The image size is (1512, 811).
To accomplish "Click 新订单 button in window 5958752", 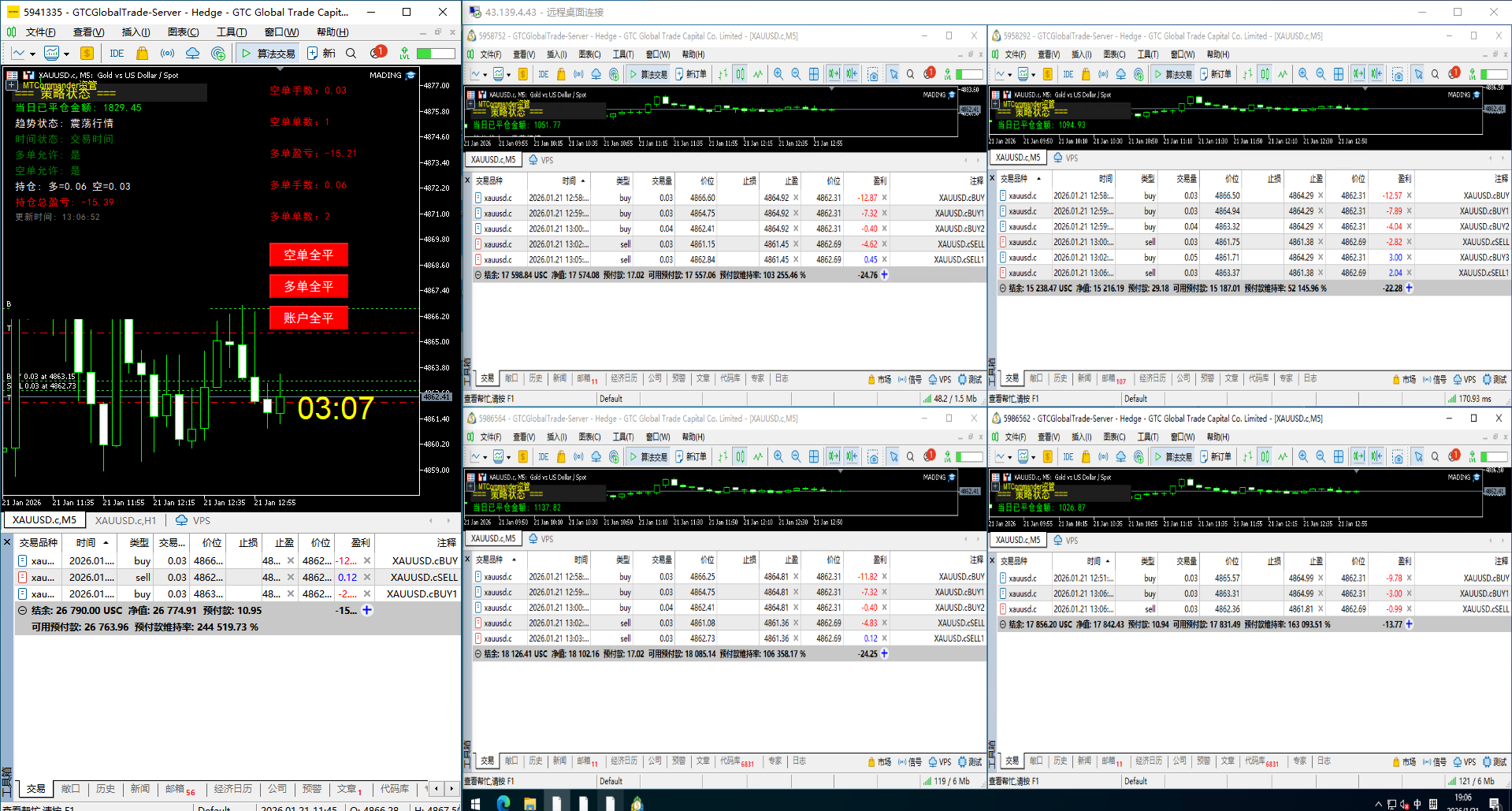I will [x=691, y=74].
